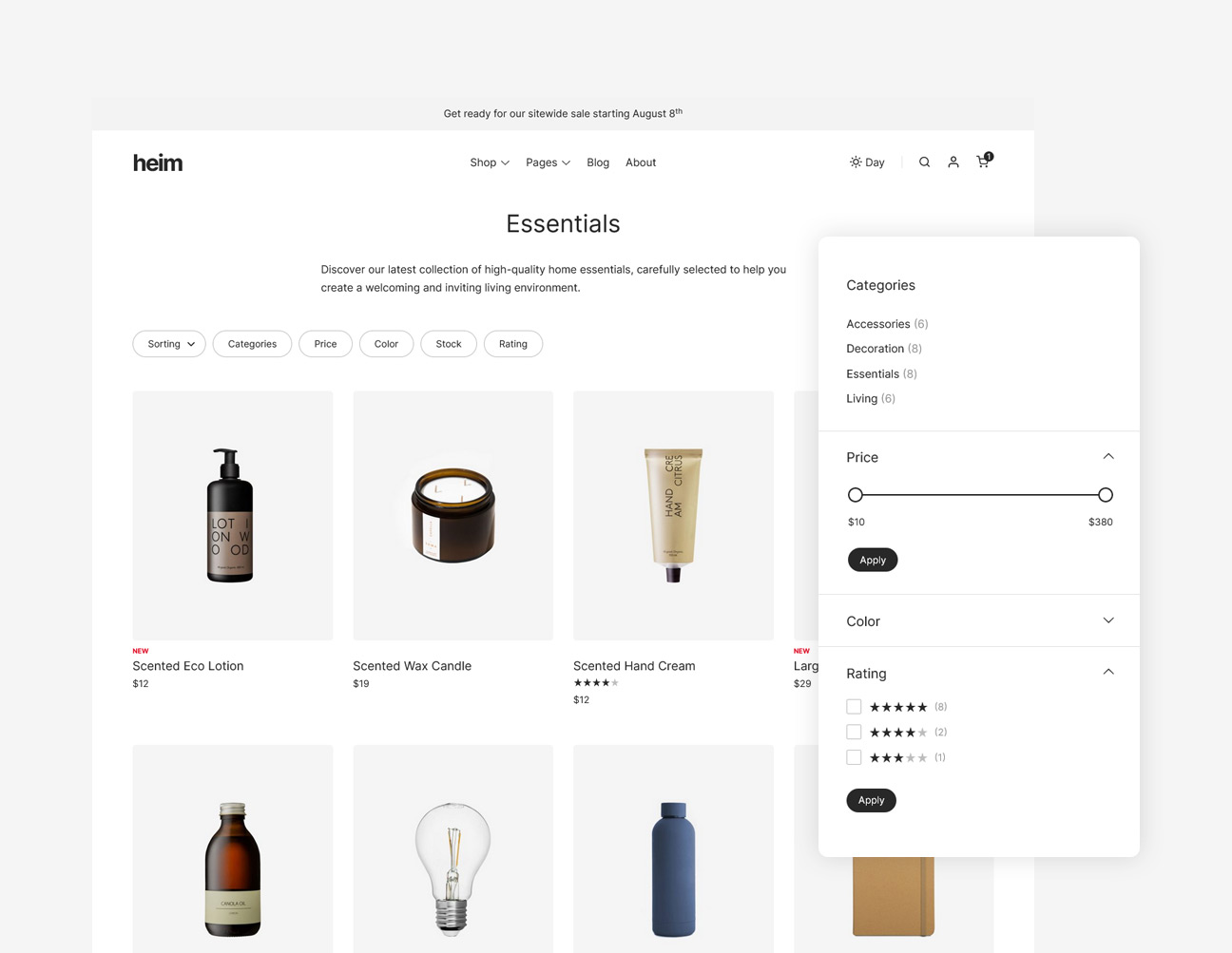The image size is (1232, 953).
Task: Check the three-star rating checkbox
Action: [x=854, y=757]
